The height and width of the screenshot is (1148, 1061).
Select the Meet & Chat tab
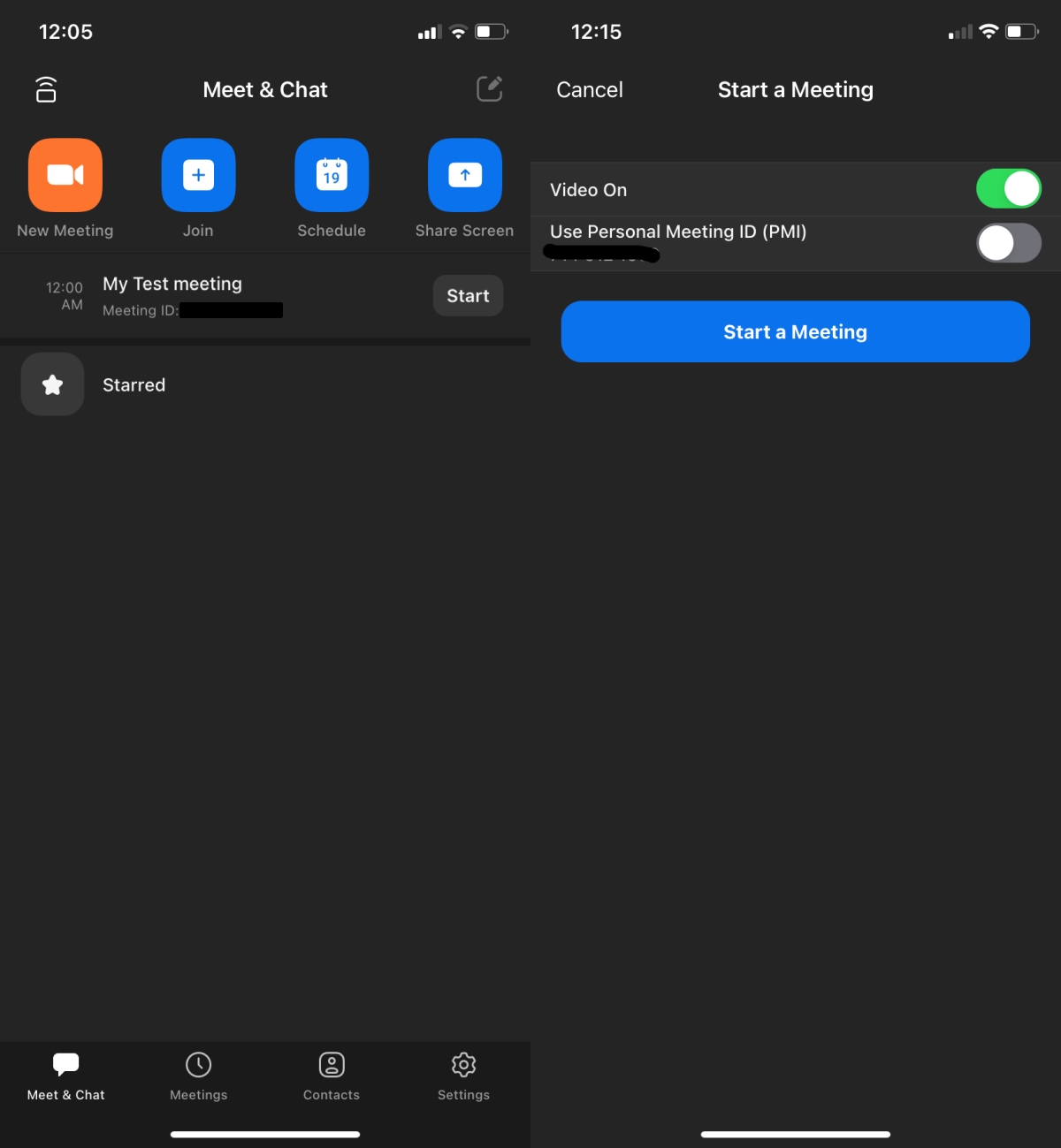tap(65, 1076)
